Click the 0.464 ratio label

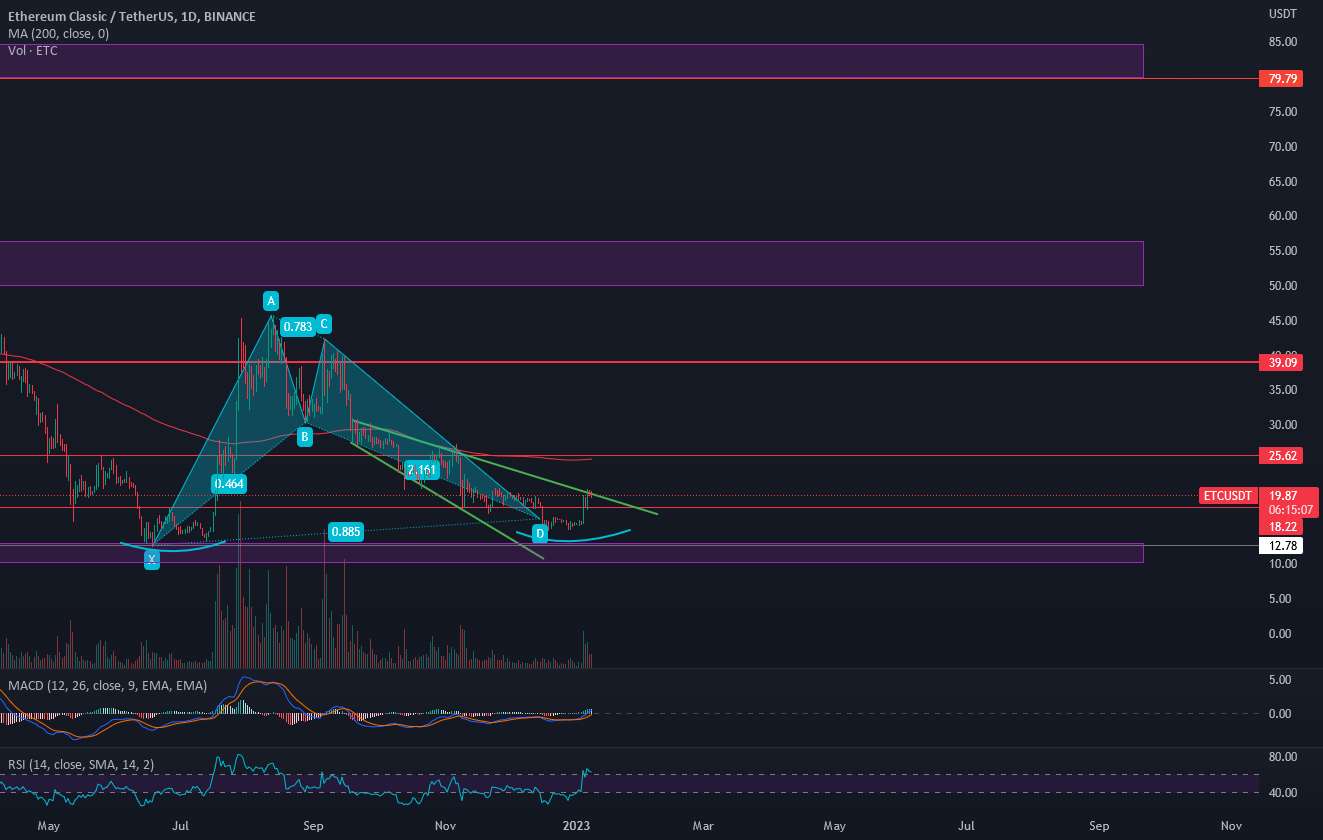tap(229, 484)
